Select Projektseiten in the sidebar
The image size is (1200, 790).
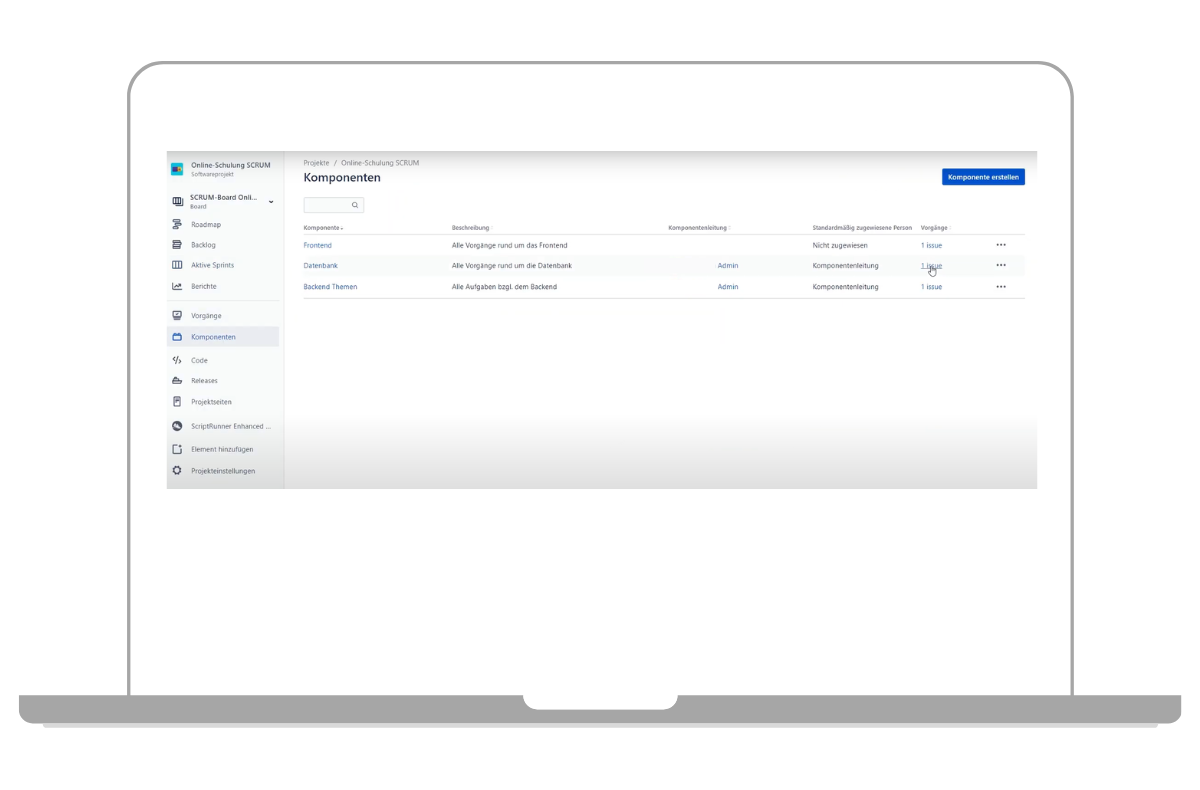coord(211,402)
